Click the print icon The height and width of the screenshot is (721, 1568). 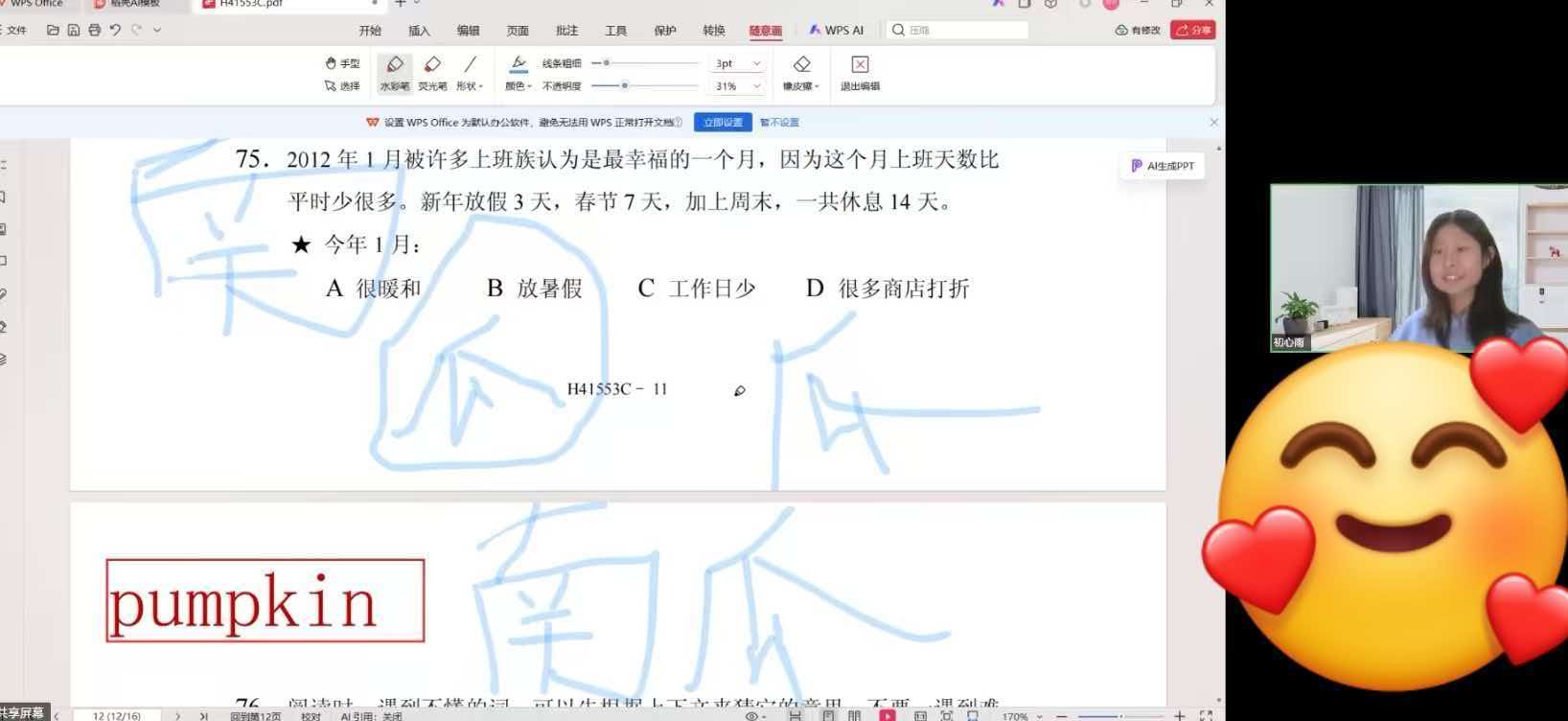pyautogui.click(x=94, y=30)
